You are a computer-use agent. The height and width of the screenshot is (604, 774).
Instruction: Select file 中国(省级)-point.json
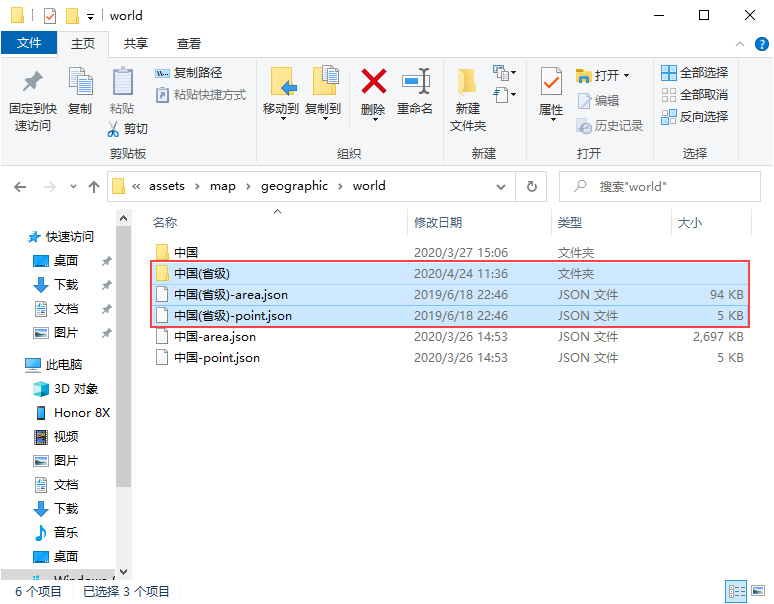[x=450, y=316]
